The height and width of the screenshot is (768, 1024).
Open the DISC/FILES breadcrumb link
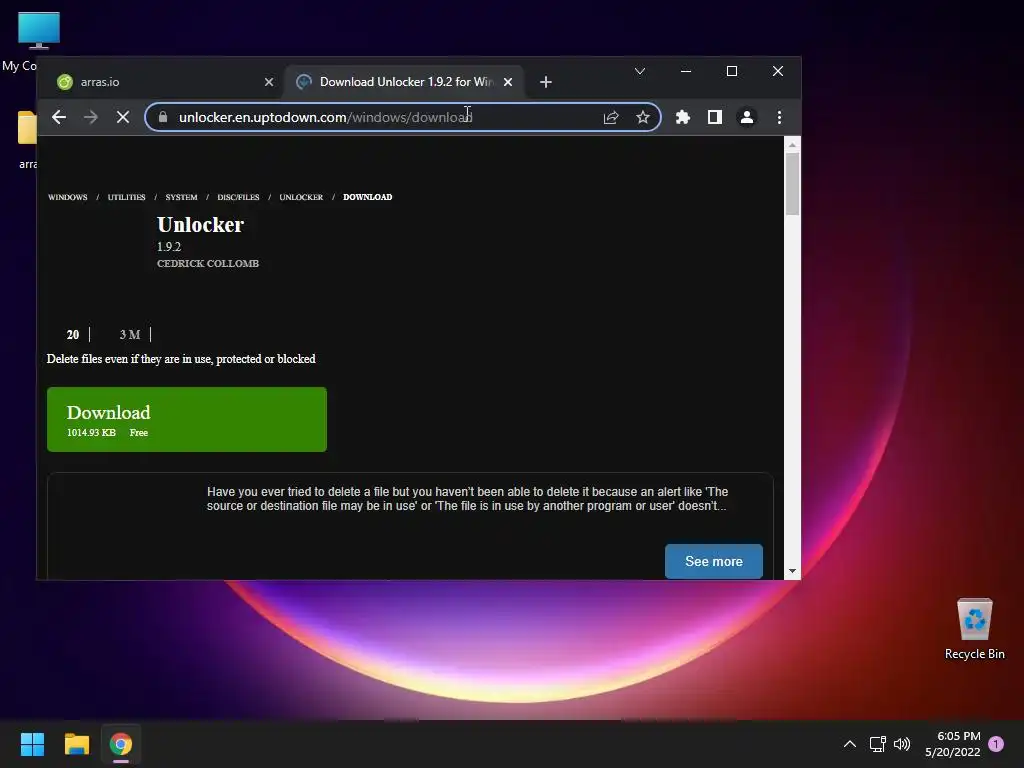click(238, 197)
